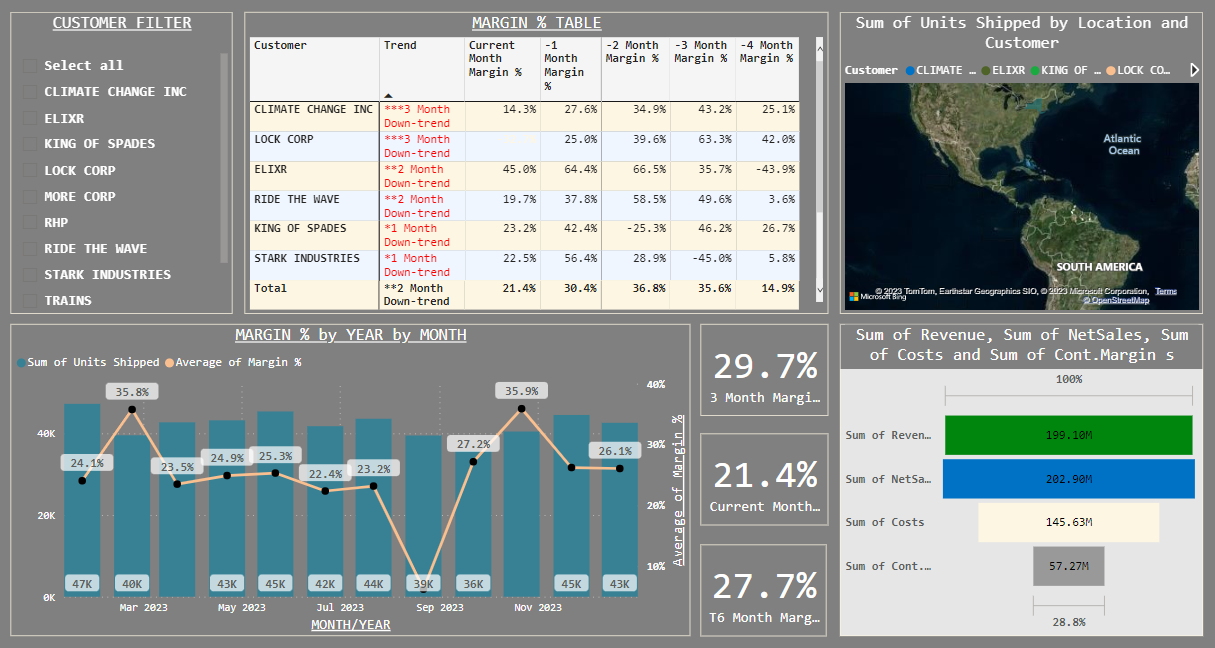This screenshot has height=648, width=1215.
Task: Click the orange LOCK CO legend dot on the map
Action: point(1111,69)
